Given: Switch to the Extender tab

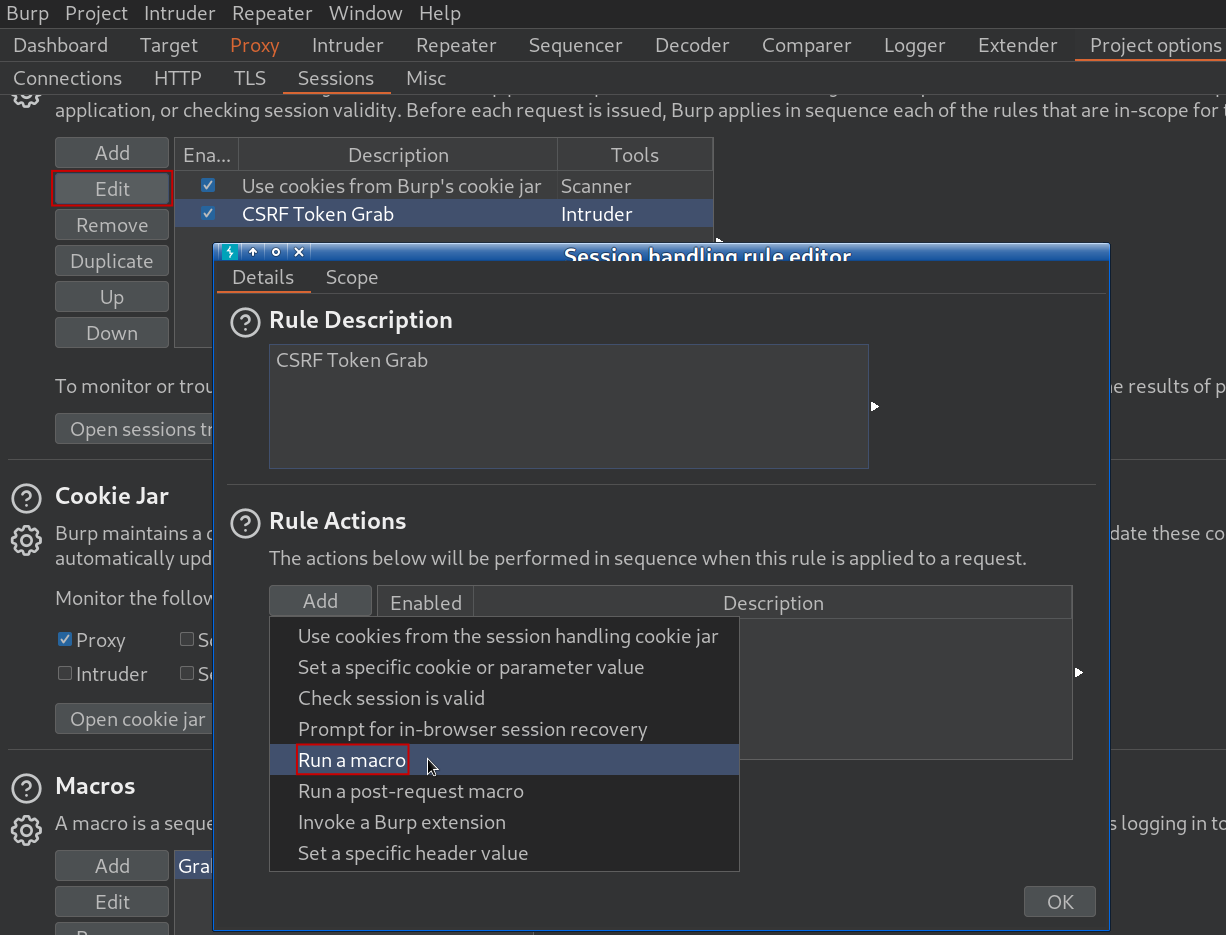Looking at the screenshot, I should [1017, 45].
